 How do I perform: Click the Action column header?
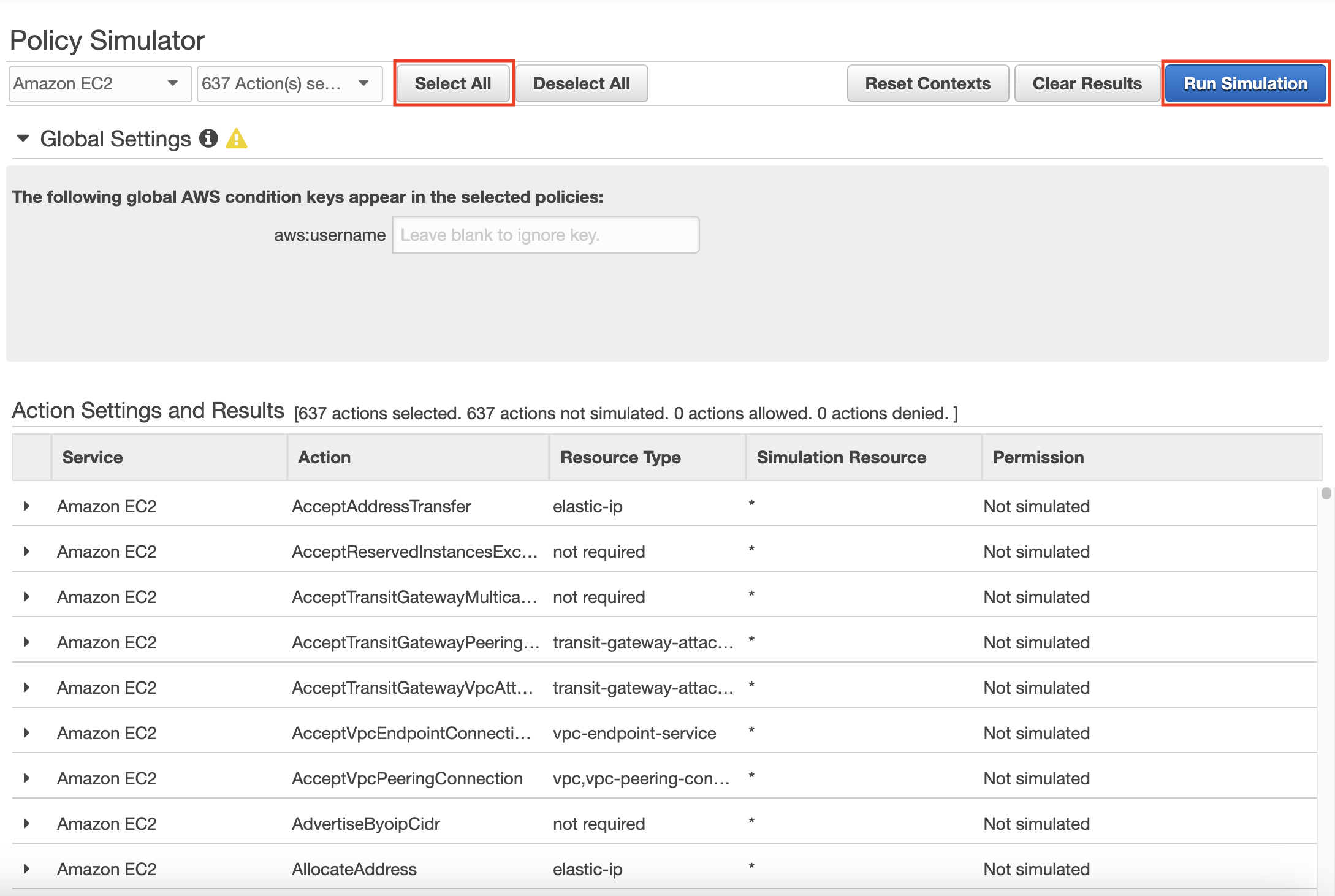(x=324, y=457)
